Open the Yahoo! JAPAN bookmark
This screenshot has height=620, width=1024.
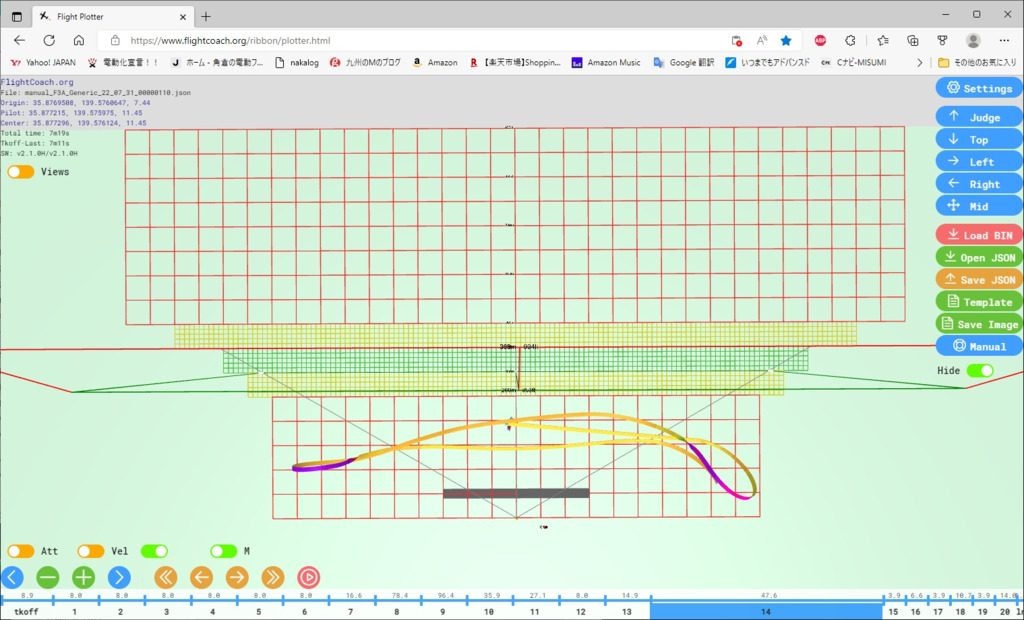click(x=43, y=63)
